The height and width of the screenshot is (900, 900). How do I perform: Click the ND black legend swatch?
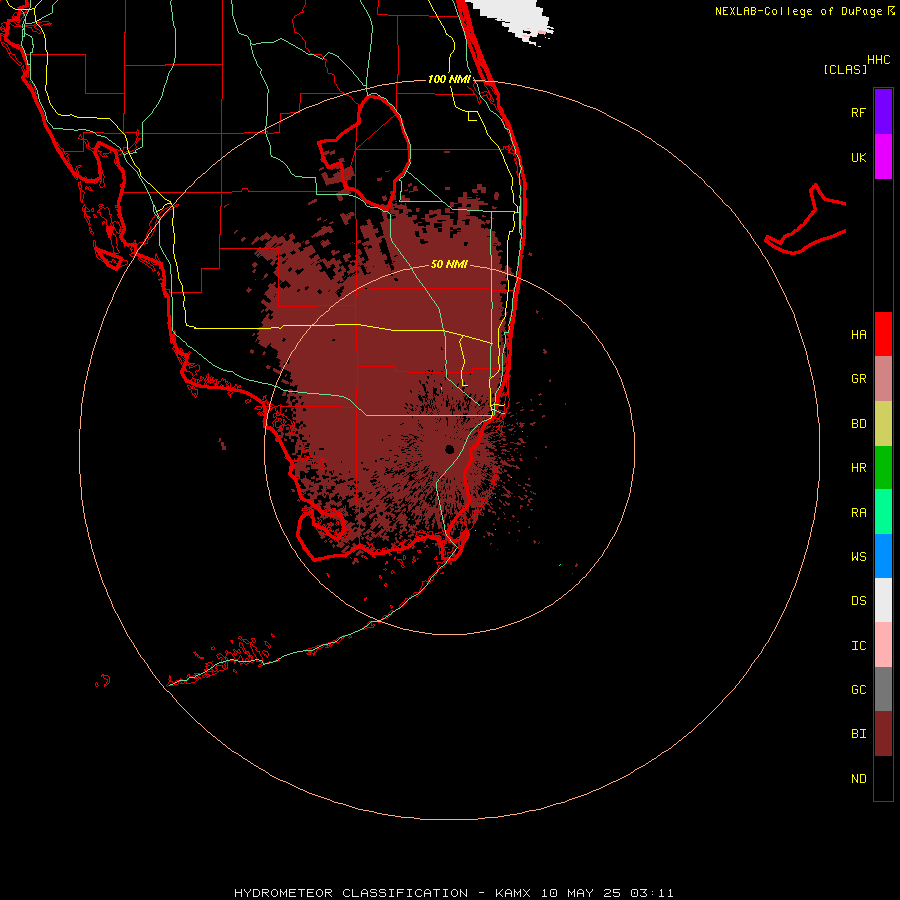click(x=883, y=778)
